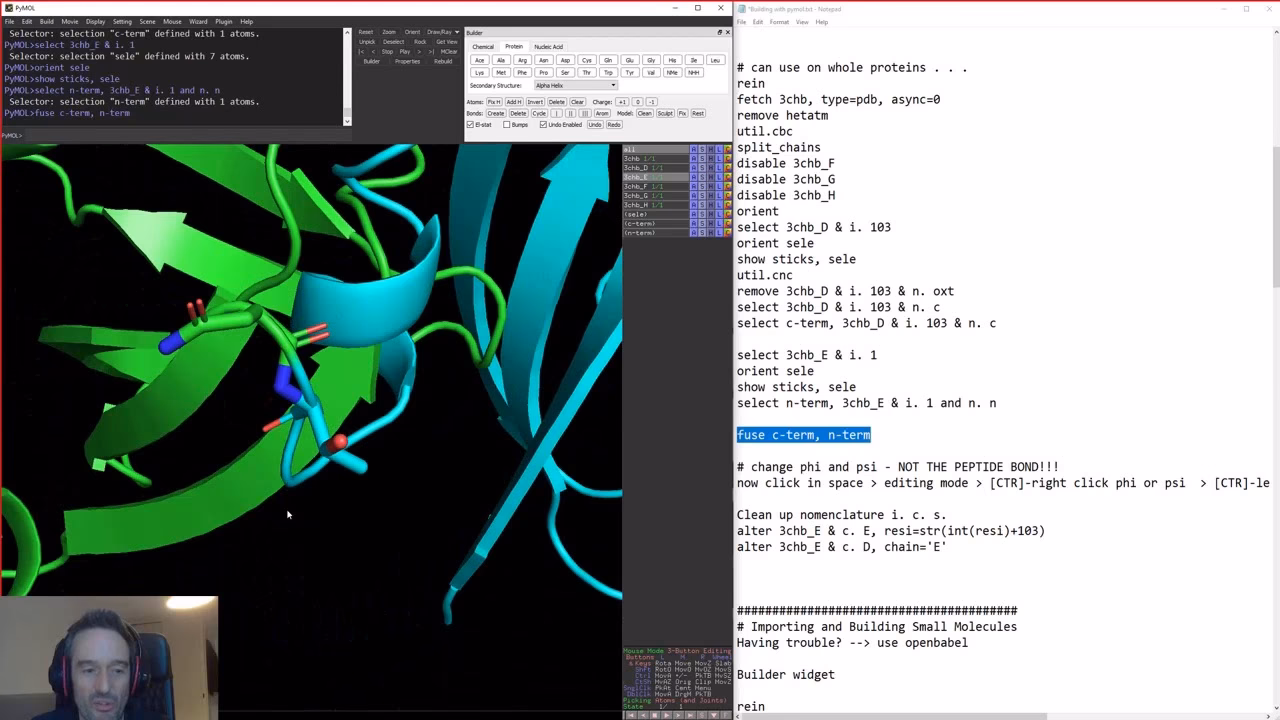Open the Color menu for object 3chb_F

tap(728, 186)
